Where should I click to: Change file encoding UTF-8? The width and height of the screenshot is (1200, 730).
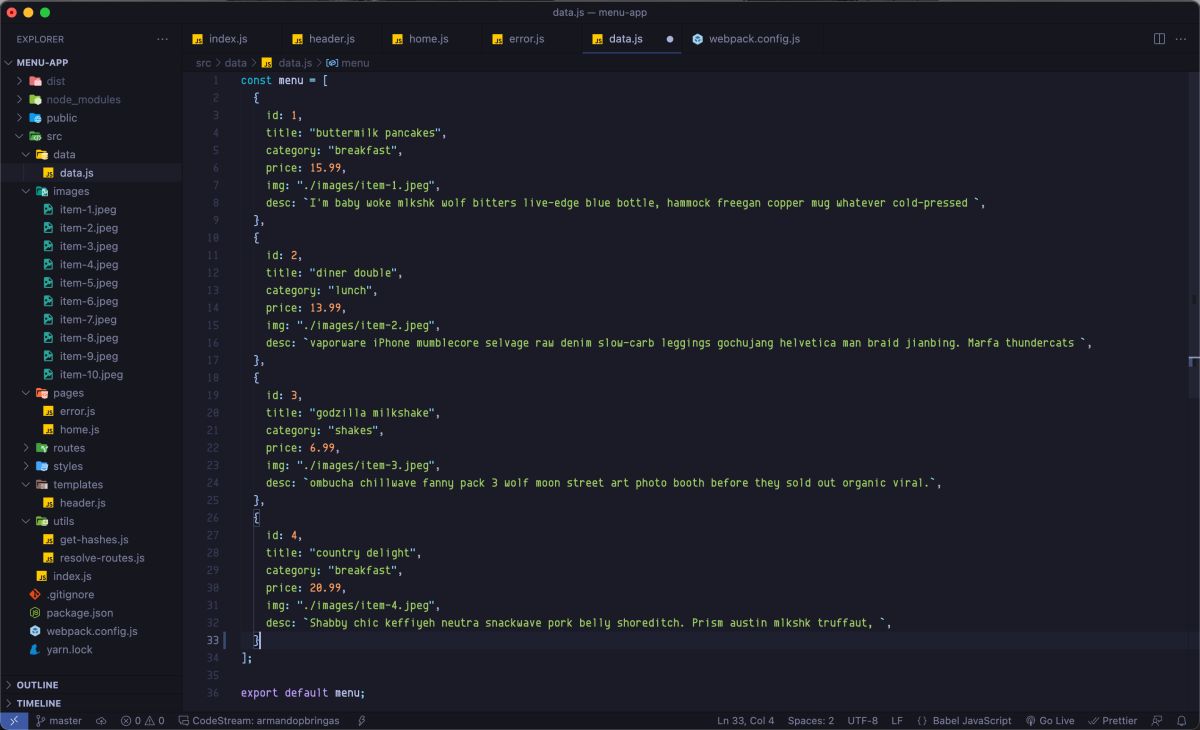[x=862, y=720]
